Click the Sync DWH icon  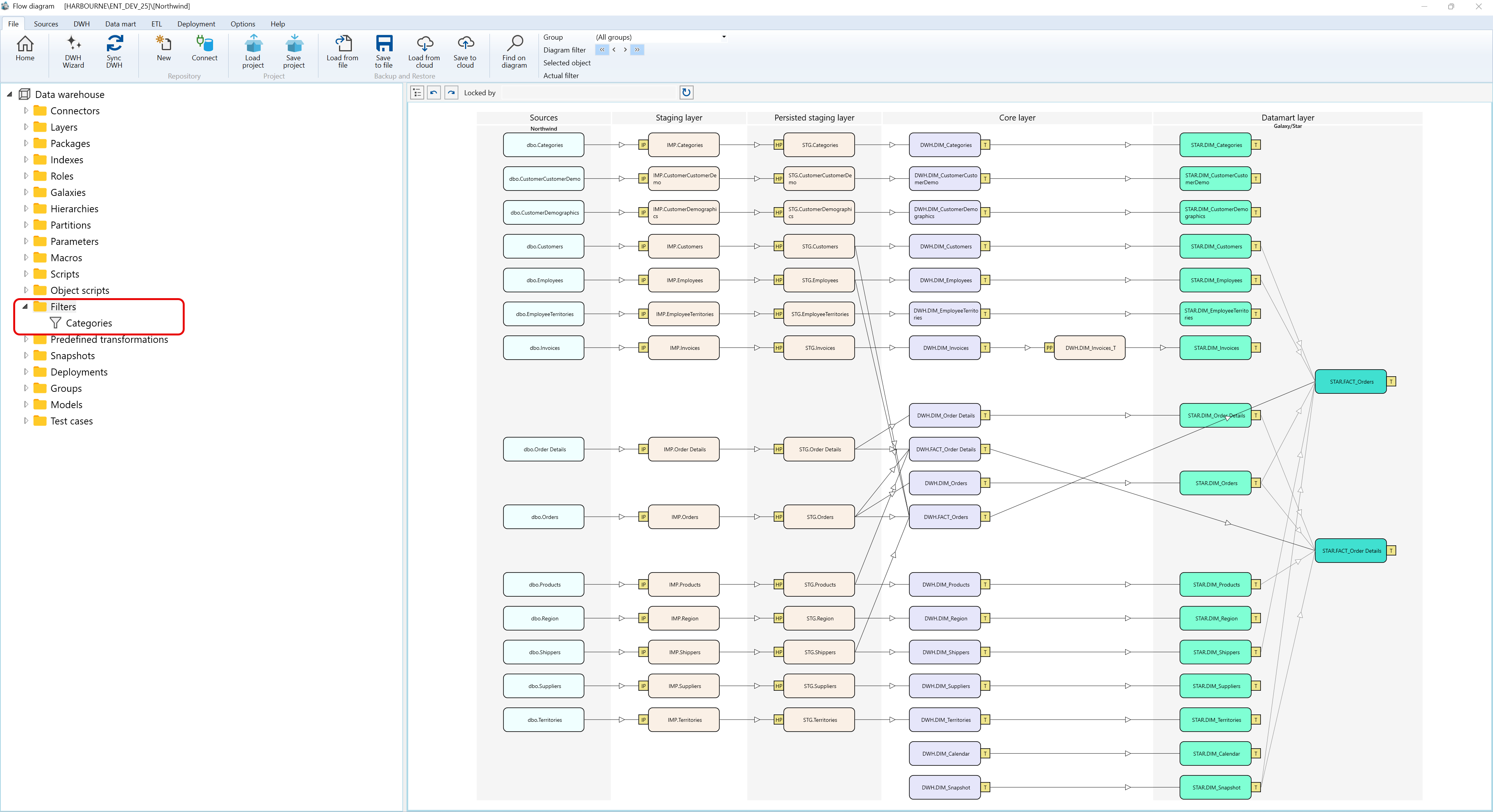pos(114,52)
